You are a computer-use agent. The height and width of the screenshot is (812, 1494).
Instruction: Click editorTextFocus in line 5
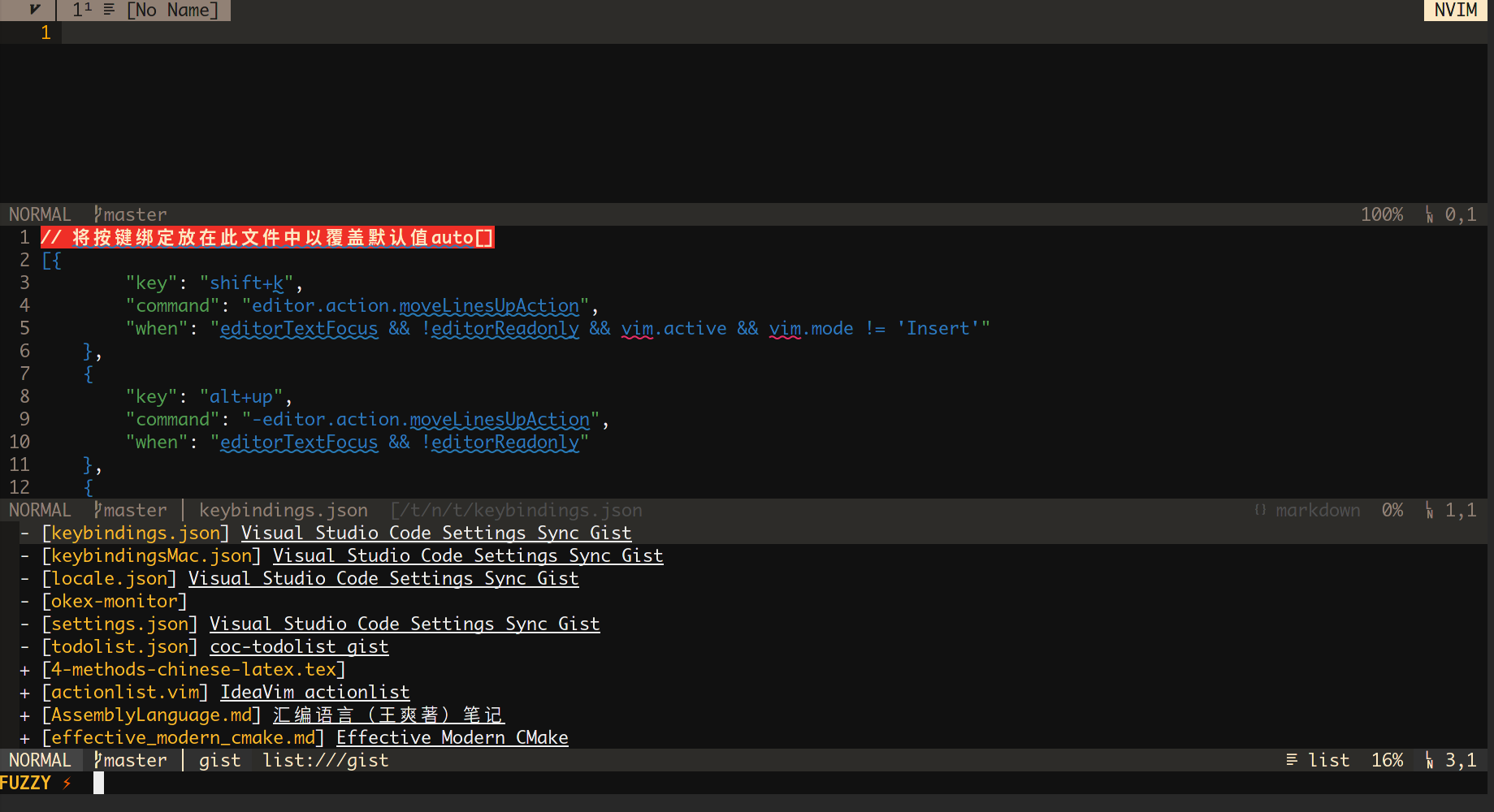click(x=299, y=328)
